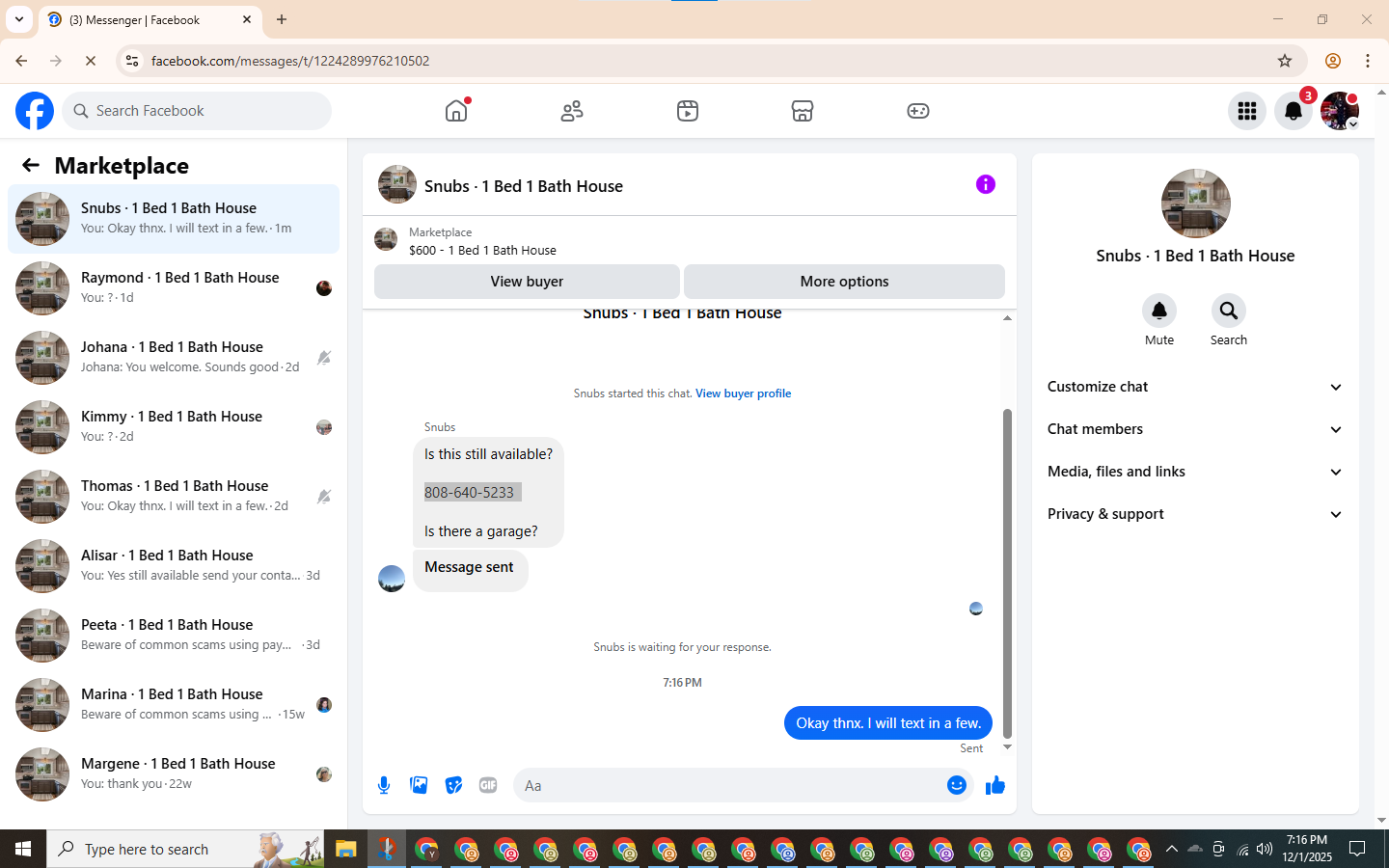Viewport: 1389px width, 868px height.
Task: Mute this conversation with the bell button
Action: pos(1159,311)
